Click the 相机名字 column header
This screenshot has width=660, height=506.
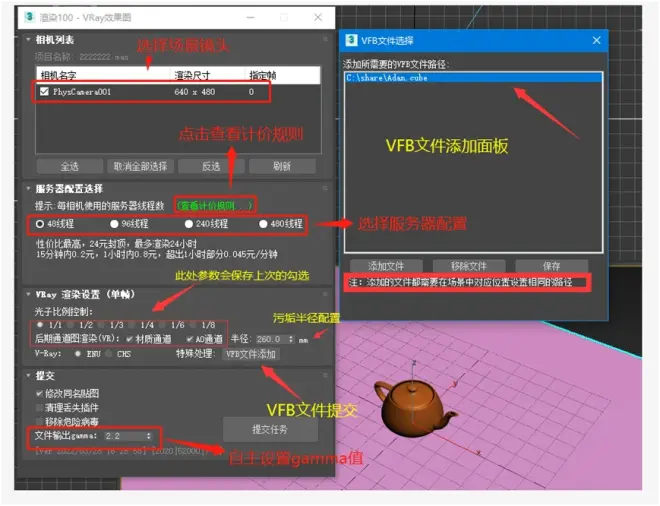103,75
